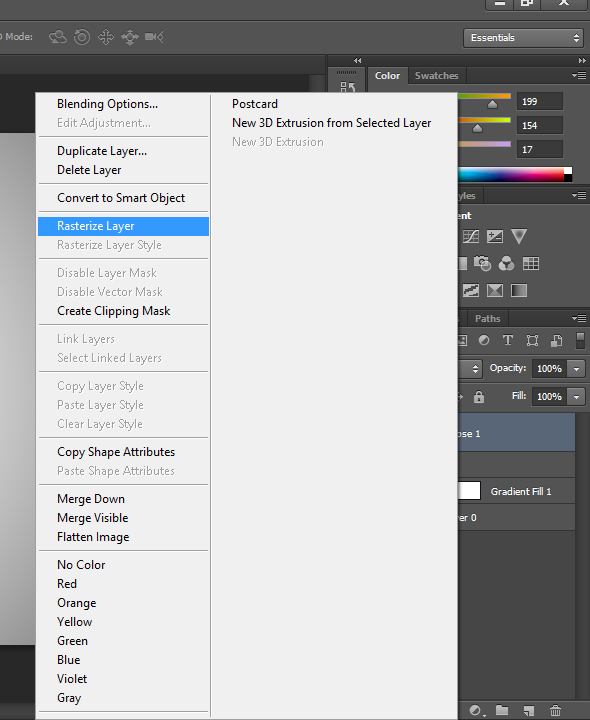Add a Selective Color adjustment (X box icon)

click(x=494, y=290)
